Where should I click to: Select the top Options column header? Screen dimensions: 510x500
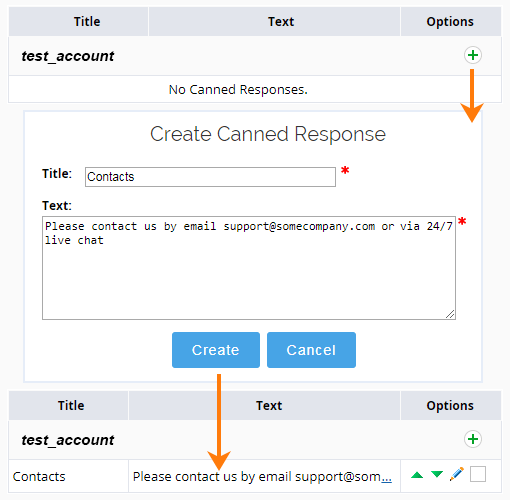(451, 22)
